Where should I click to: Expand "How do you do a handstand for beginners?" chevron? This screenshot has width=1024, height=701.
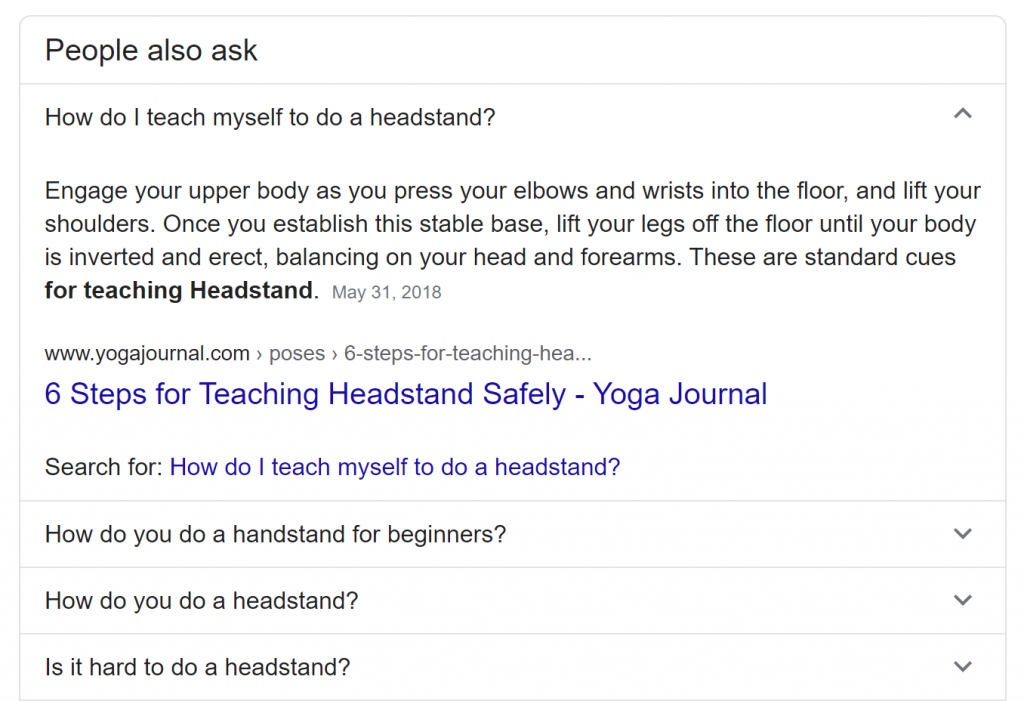(962, 534)
